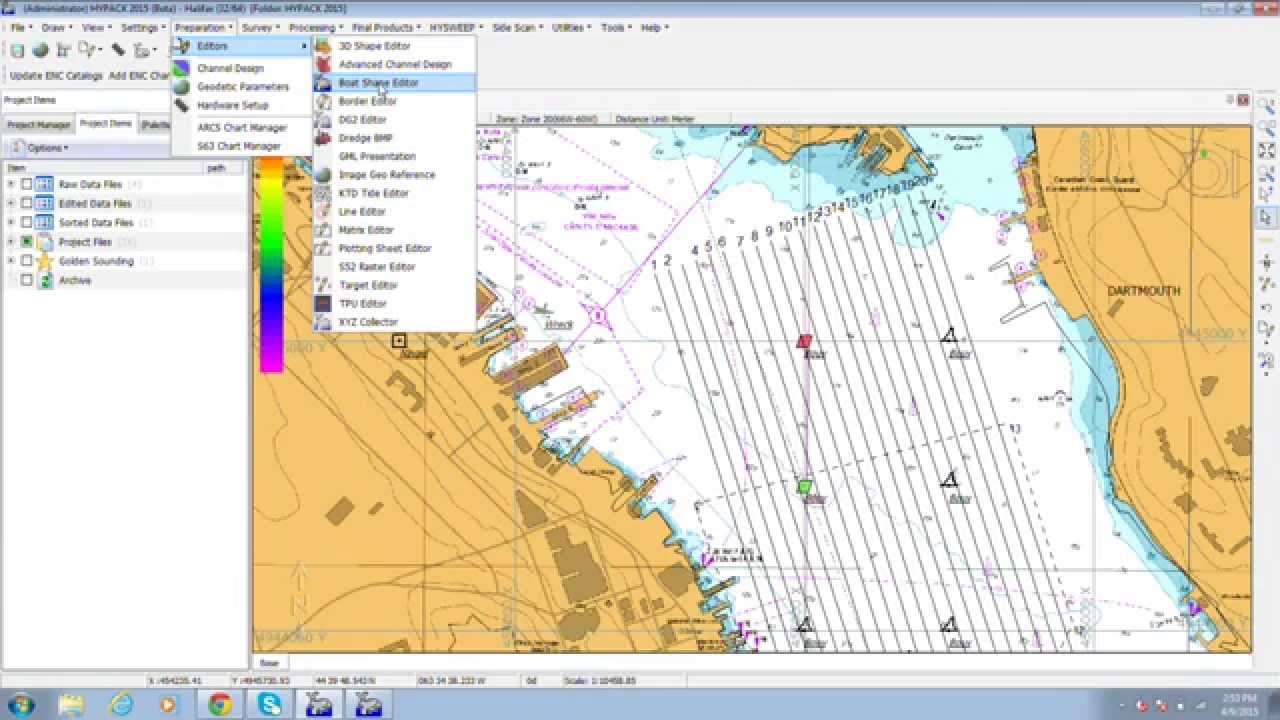This screenshot has width=1280, height=720.
Task: Open Dredge BMP editor
Action: coord(394,138)
